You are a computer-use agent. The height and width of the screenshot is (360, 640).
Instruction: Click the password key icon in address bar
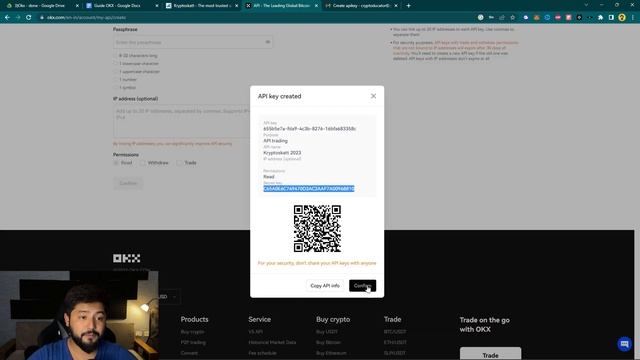pos(491,18)
